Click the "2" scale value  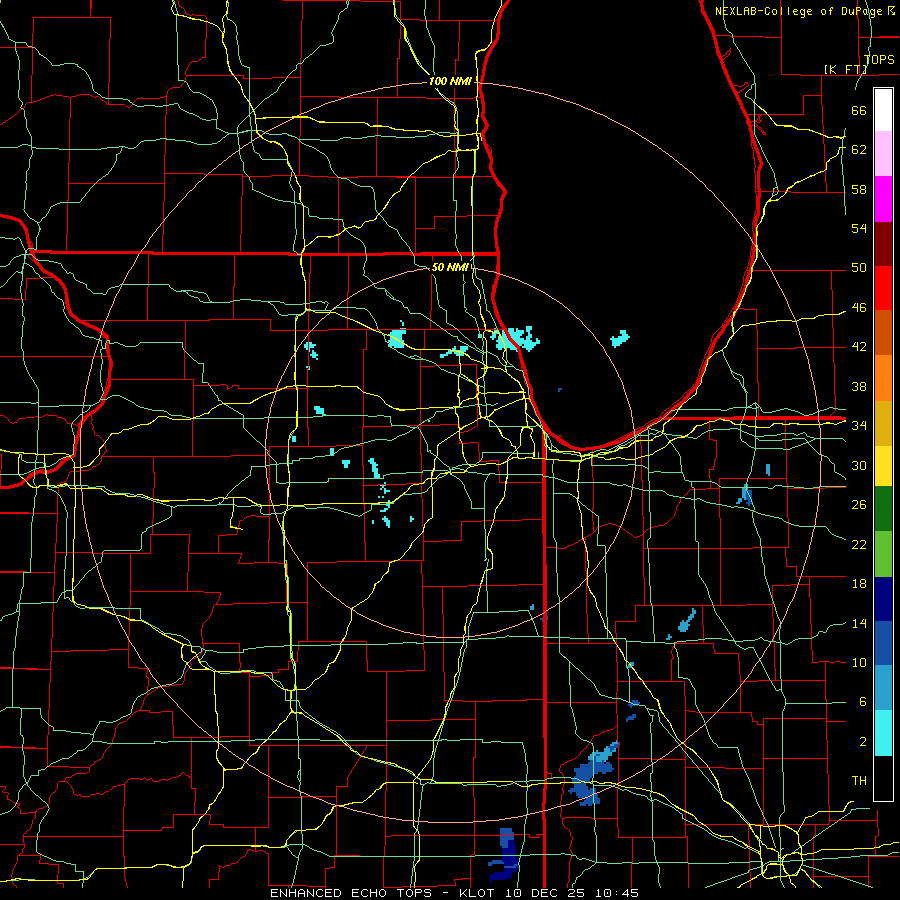click(x=862, y=742)
